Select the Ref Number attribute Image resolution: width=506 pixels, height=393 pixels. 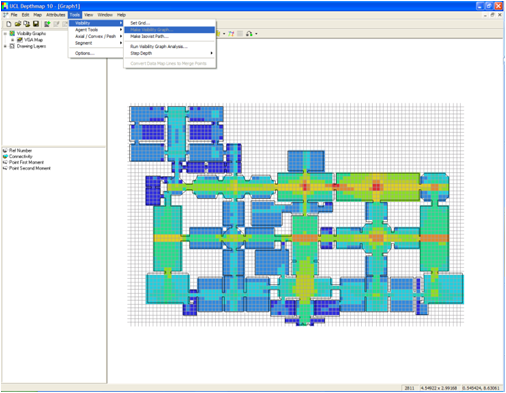pyautogui.click(x=20, y=150)
